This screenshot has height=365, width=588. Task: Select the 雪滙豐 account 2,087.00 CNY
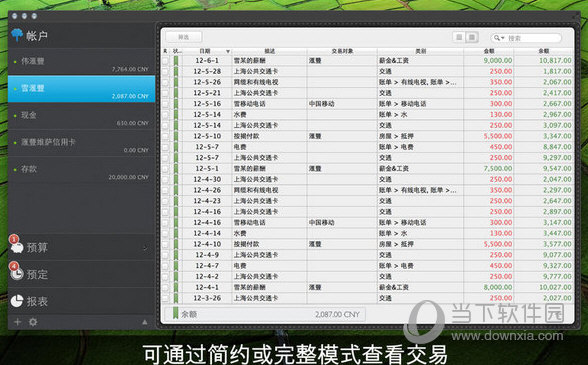(x=81, y=89)
